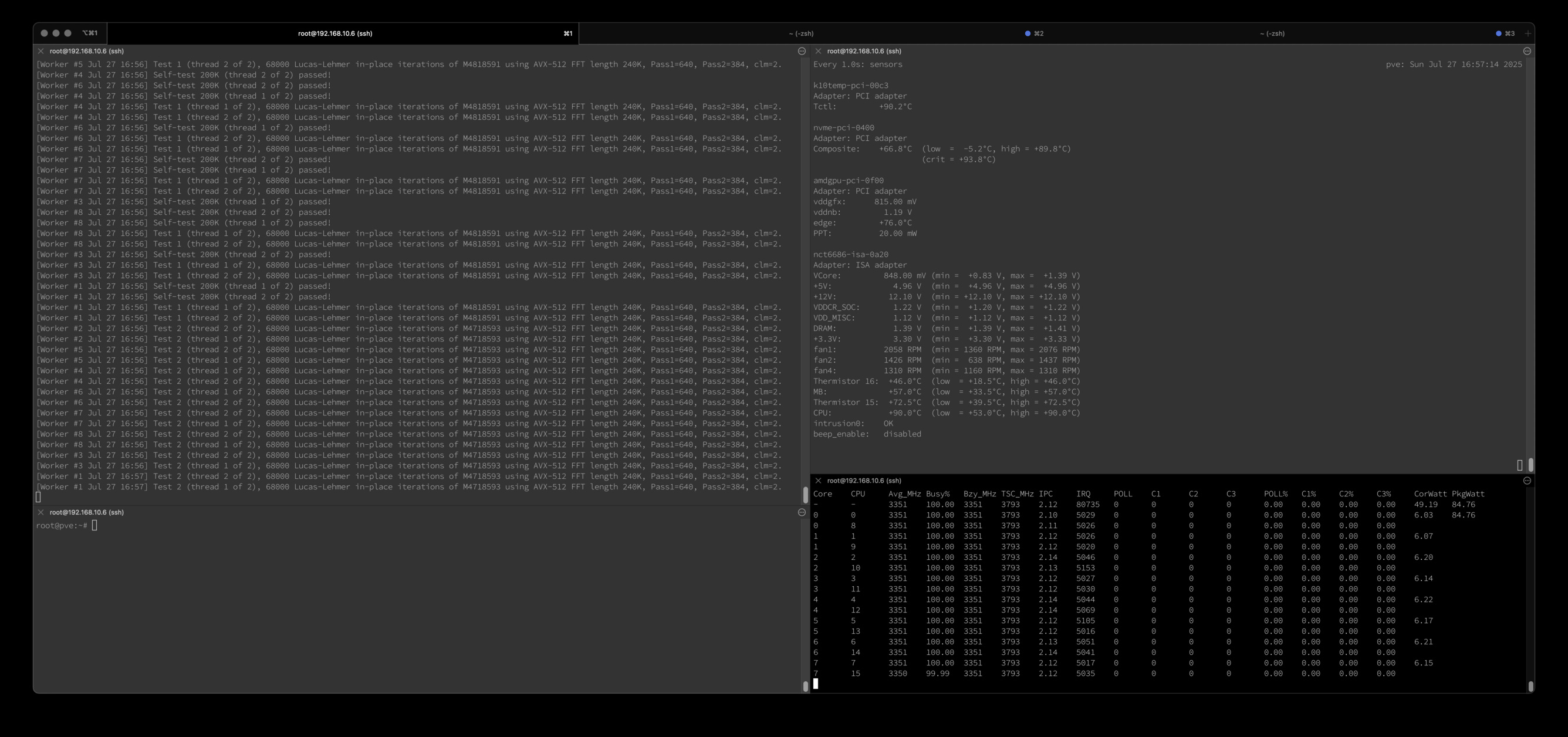The width and height of the screenshot is (1568, 737).
Task: Add a new terminal tab with the plus icon
Action: (x=1528, y=33)
